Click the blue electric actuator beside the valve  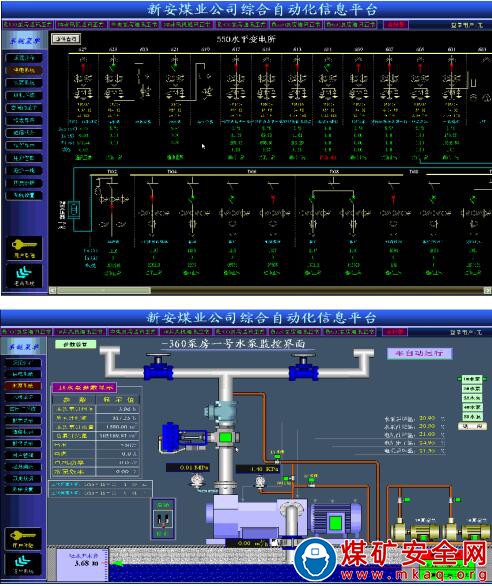[x=183, y=438]
